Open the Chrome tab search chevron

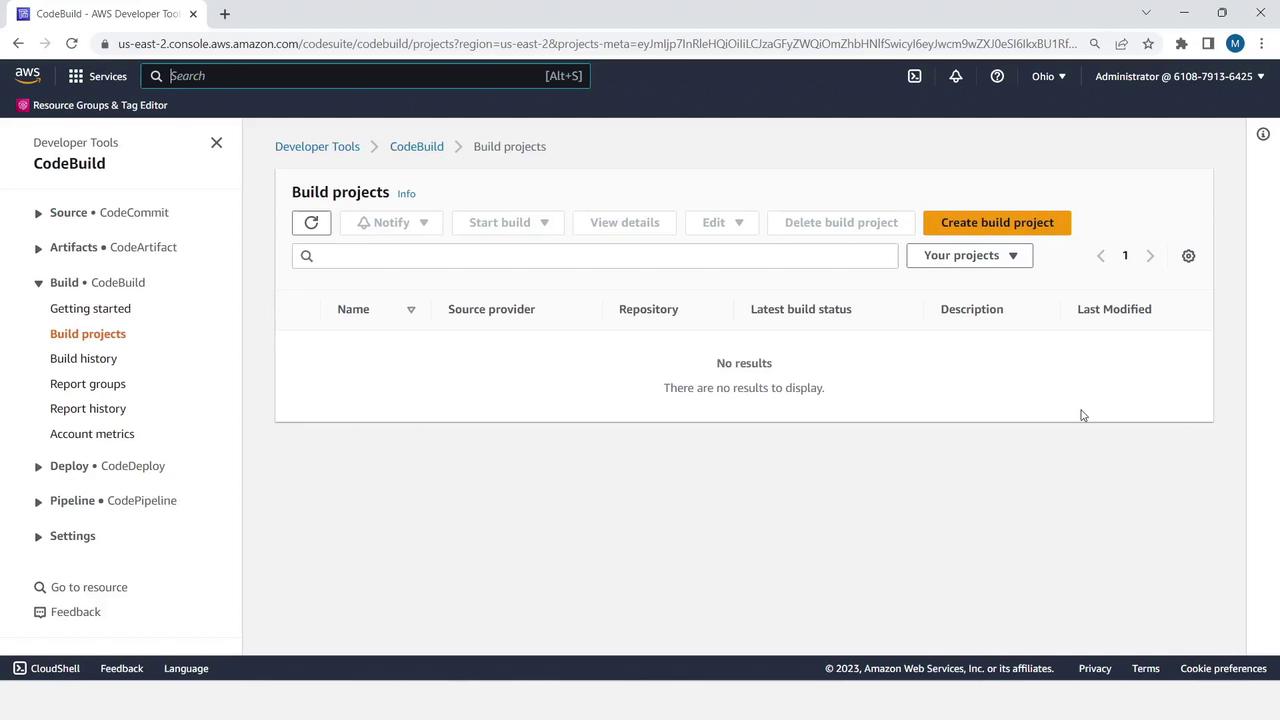click(1146, 13)
